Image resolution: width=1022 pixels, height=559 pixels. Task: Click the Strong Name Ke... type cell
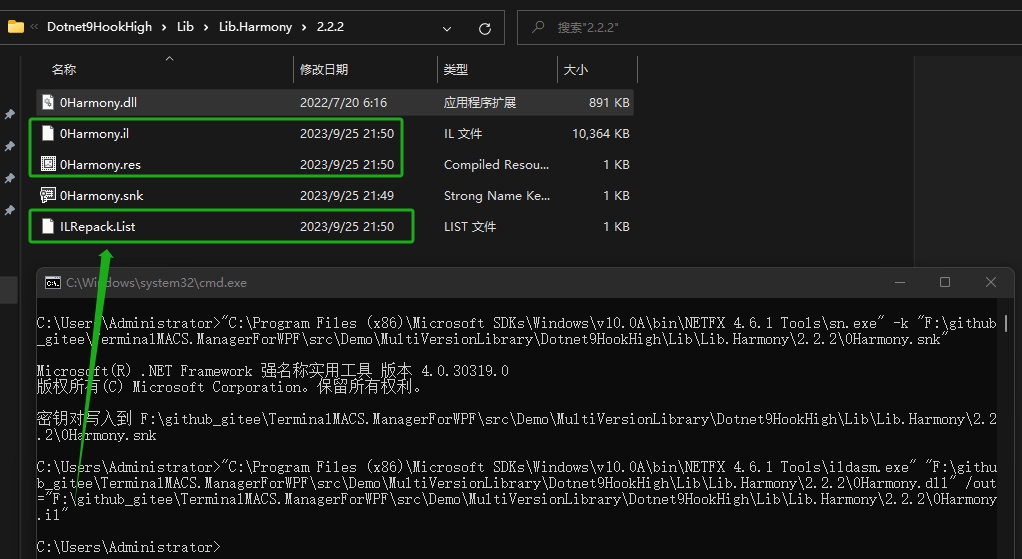[497, 195]
